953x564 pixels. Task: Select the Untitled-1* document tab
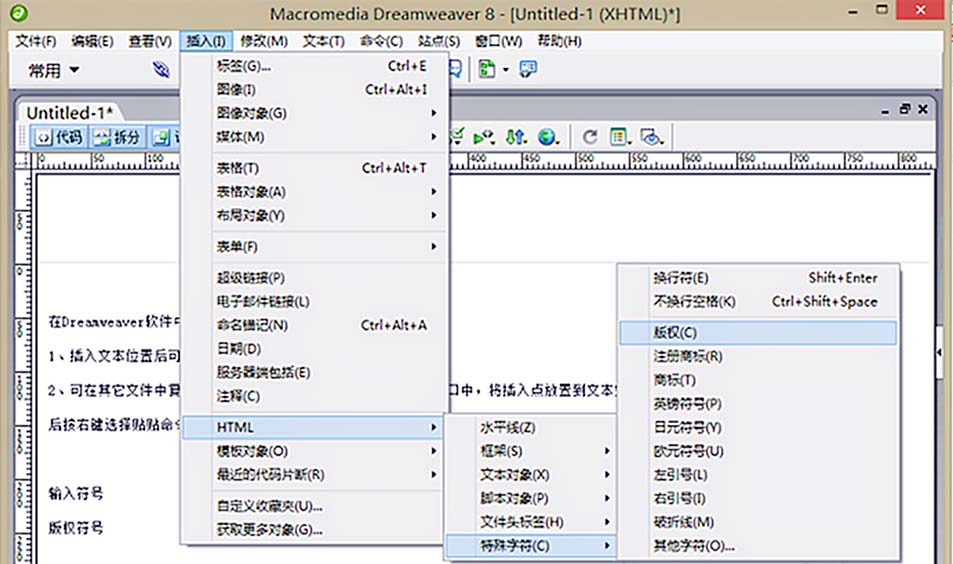(70, 112)
